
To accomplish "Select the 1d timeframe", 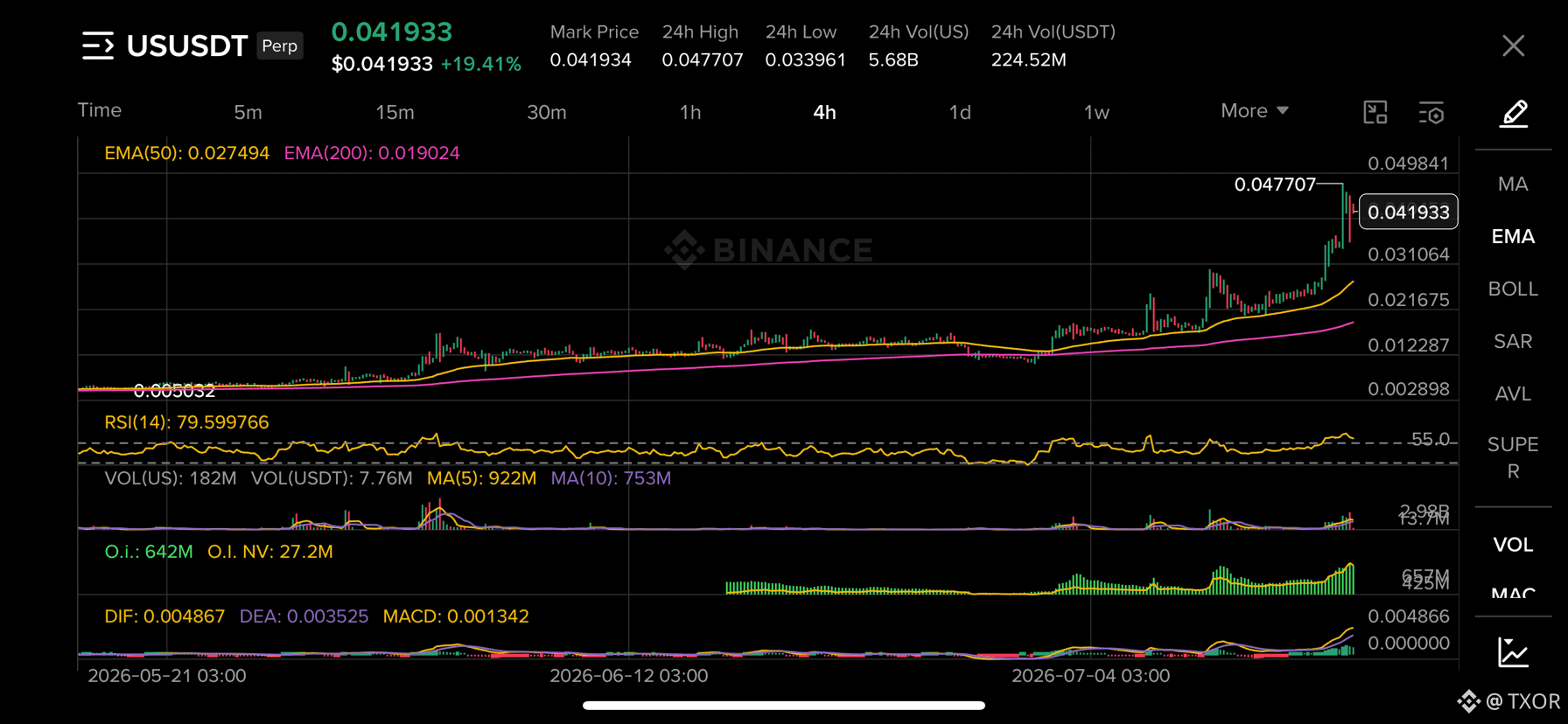I will (960, 112).
